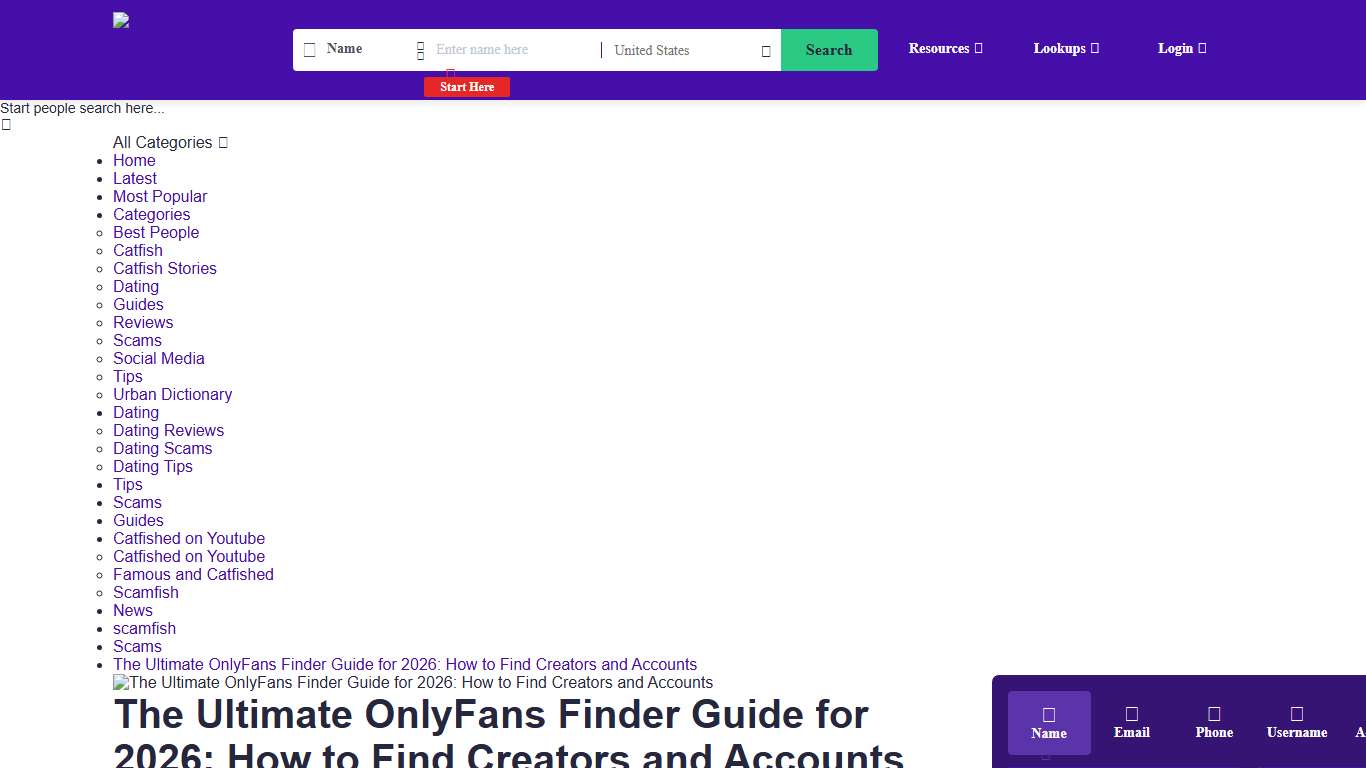The image size is (1366, 768).
Task: Open the Login menu
Action: click(x=1182, y=48)
